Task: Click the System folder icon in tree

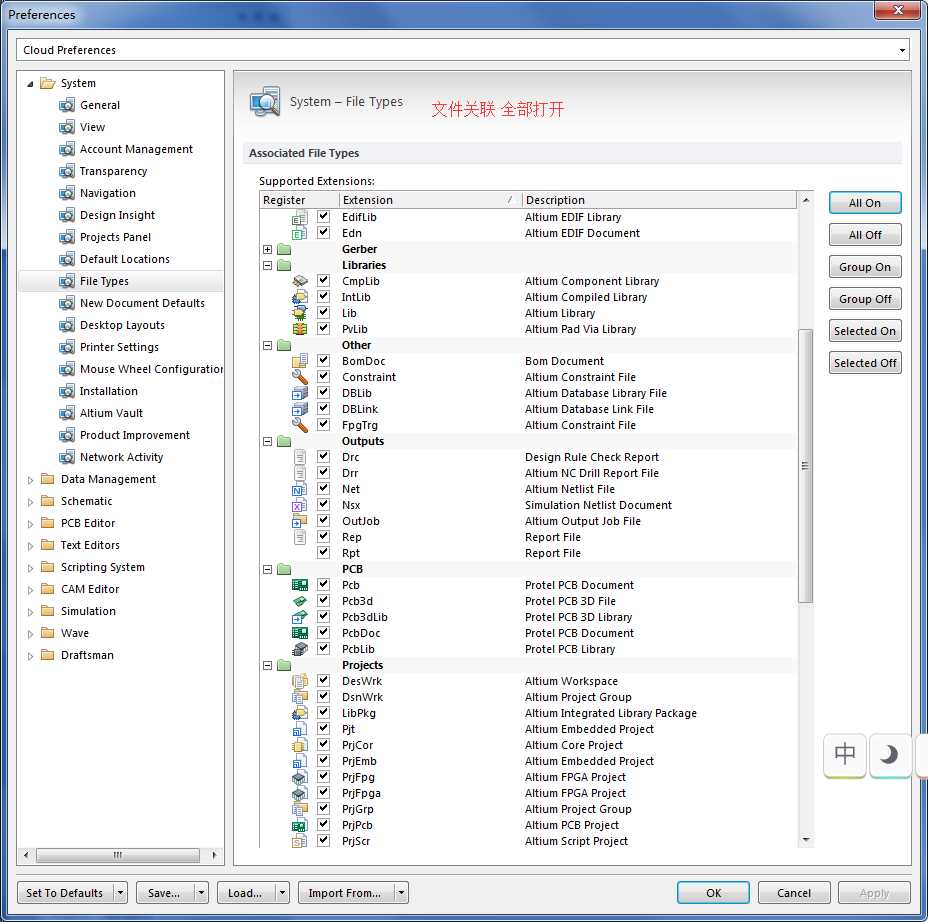Action: tap(47, 83)
